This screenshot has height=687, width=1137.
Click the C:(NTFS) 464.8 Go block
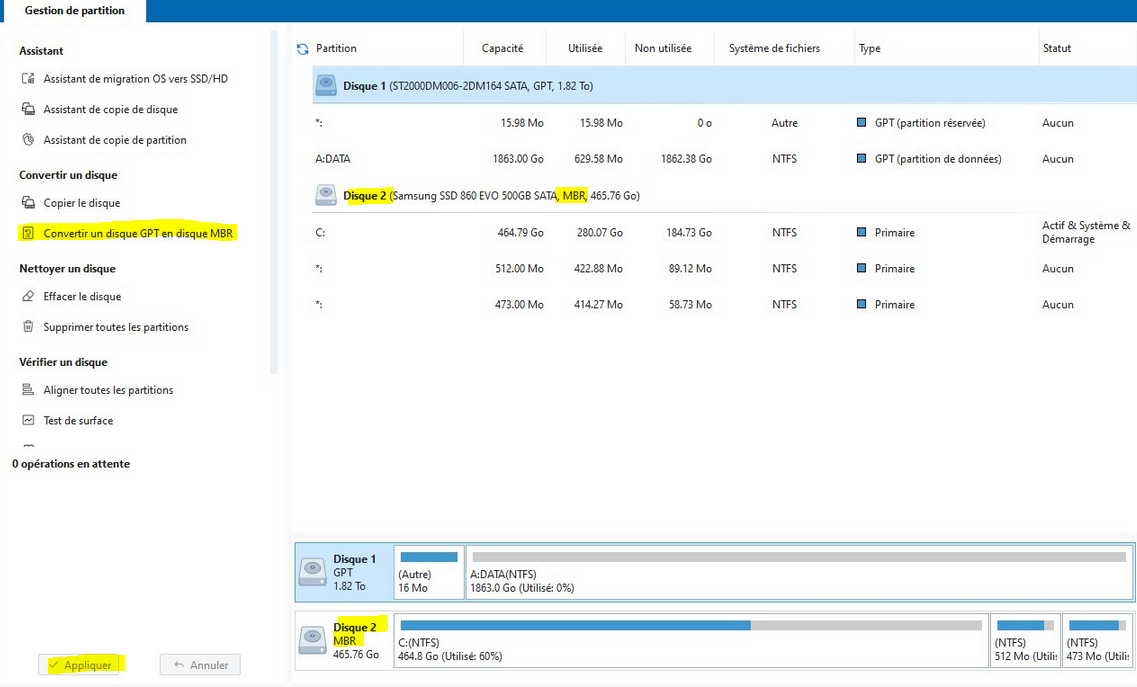pos(691,640)
